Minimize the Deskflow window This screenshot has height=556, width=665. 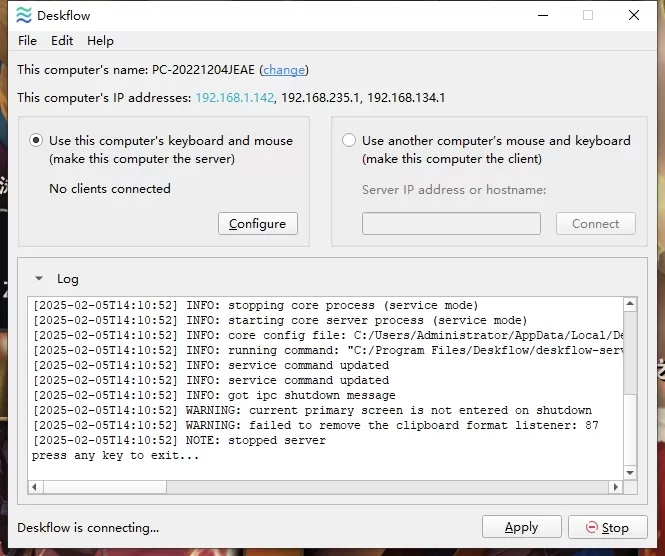coord(543,15)
